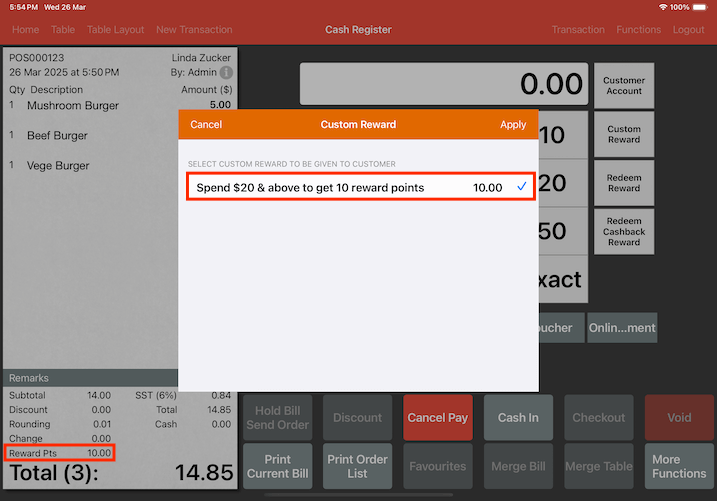Tap Logout in the top bar
The width and height of the screenshot is (717, 501).
[x=688, y=30]
